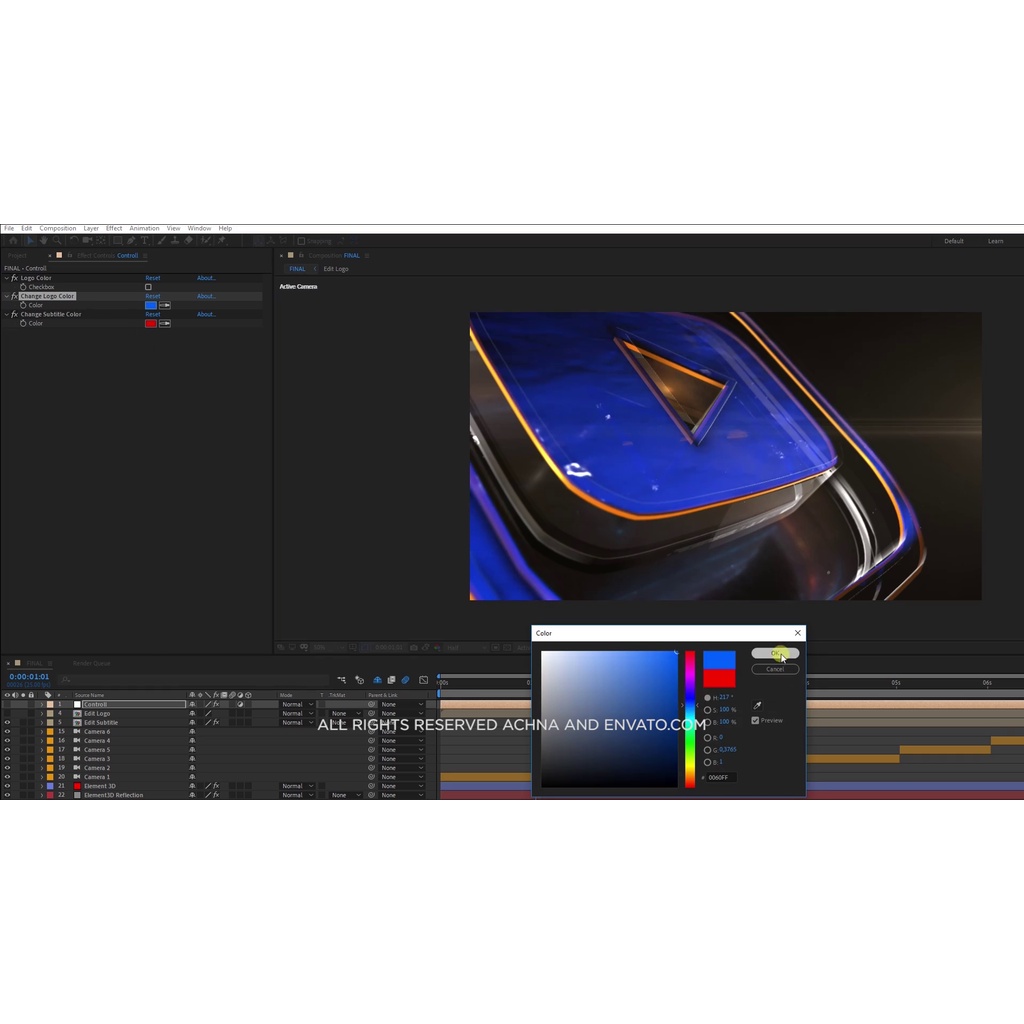Toggle the Preview checkbox in Color dialog
1024x1024 pixels.
pos(755,720)
